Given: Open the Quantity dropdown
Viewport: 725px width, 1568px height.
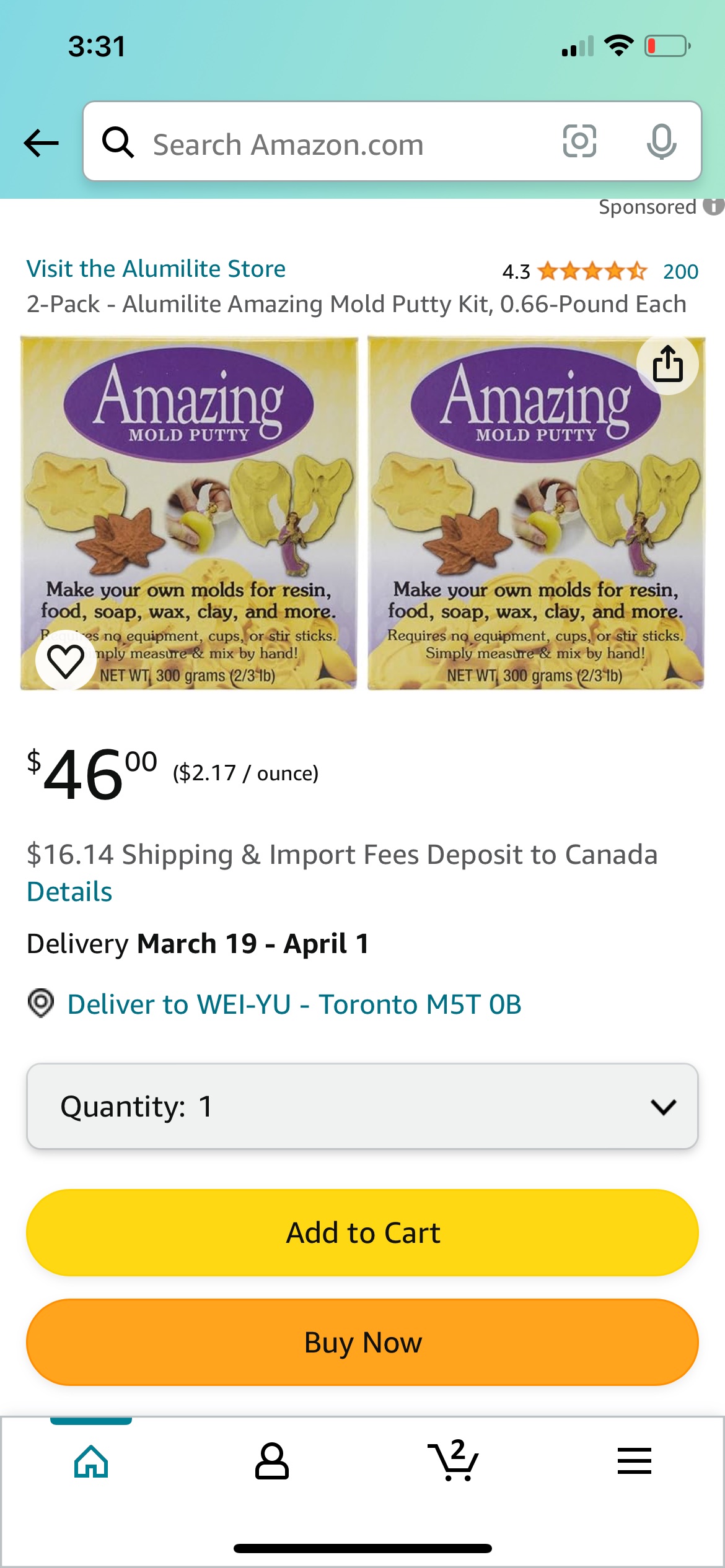Looking at the screenshot, I should (x=362, y=1106).
